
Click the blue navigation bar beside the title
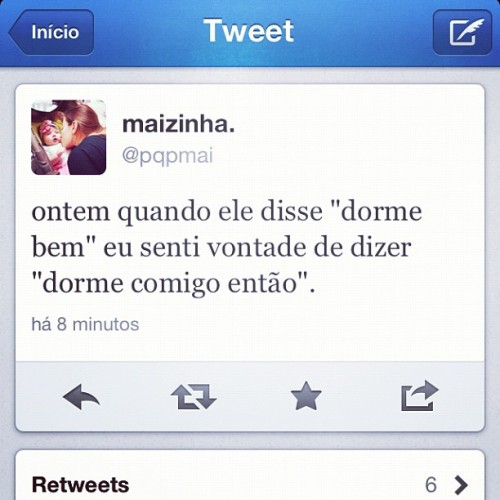[363, 32]
